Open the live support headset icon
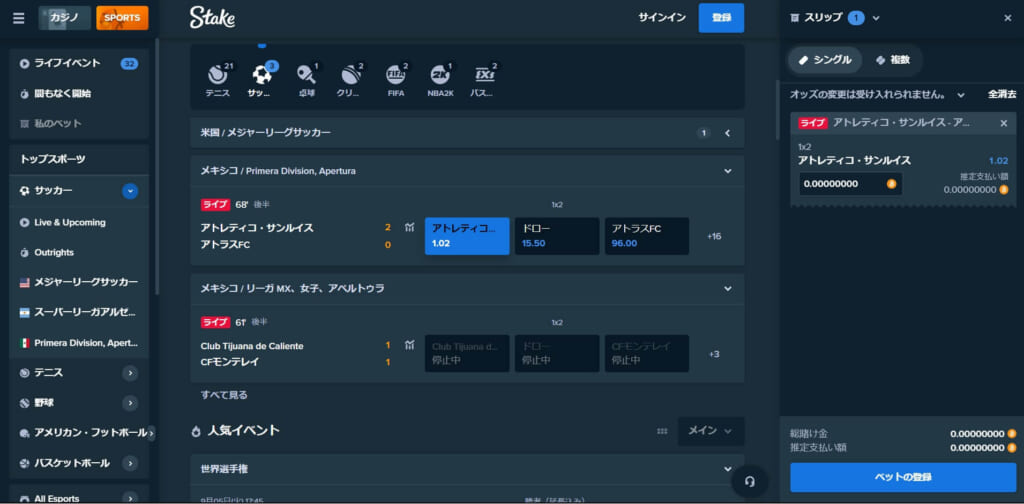 (749, 481)
